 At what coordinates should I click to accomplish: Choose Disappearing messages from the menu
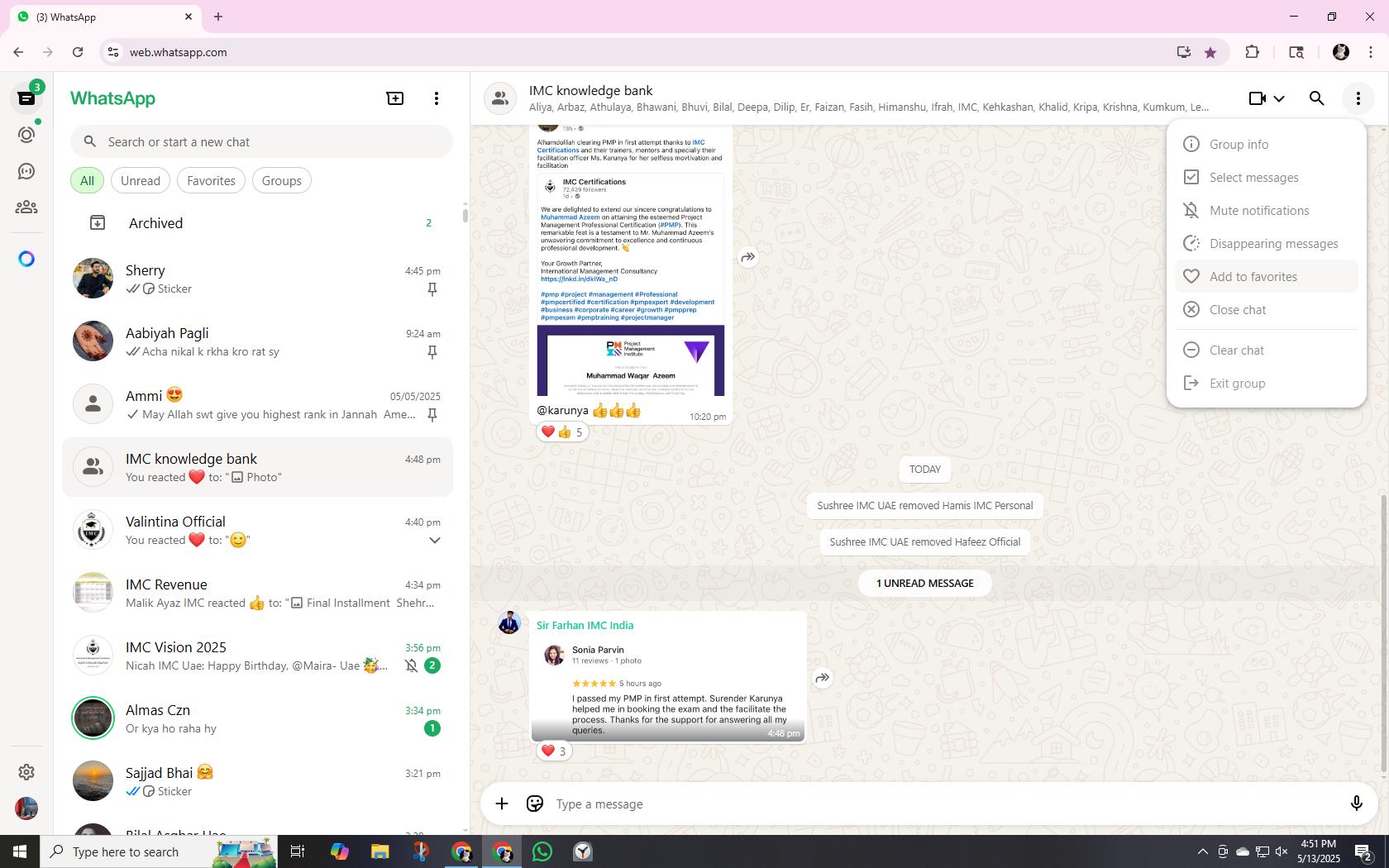click(1266, 244)
